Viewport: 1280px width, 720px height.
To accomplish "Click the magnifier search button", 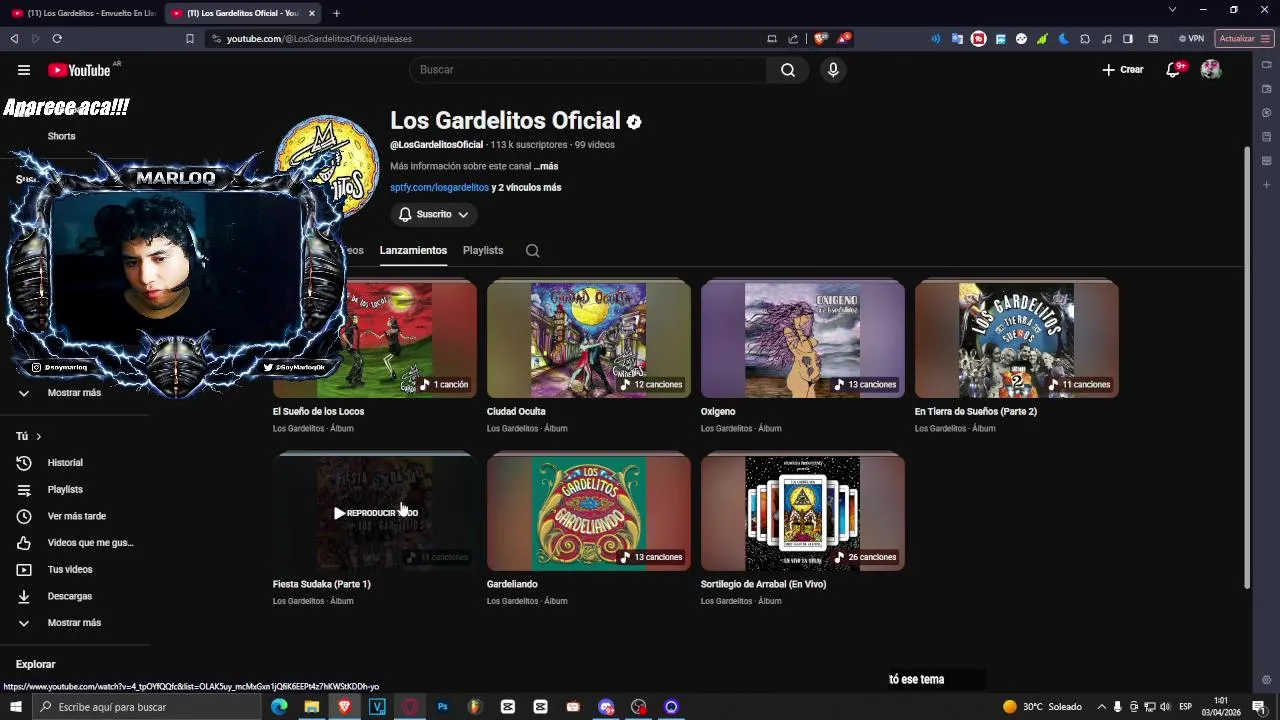I will click(788, 70).
